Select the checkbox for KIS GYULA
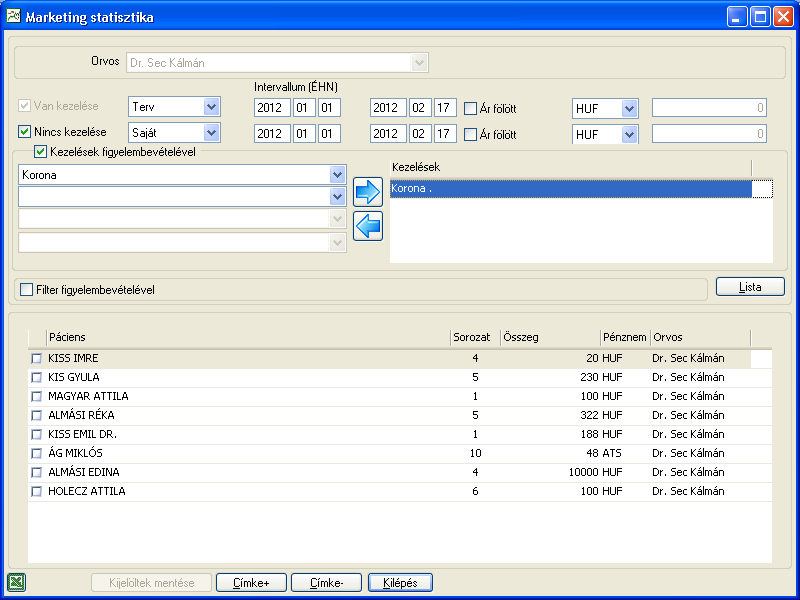Screen dimensions: 800x600 [36, 377]
